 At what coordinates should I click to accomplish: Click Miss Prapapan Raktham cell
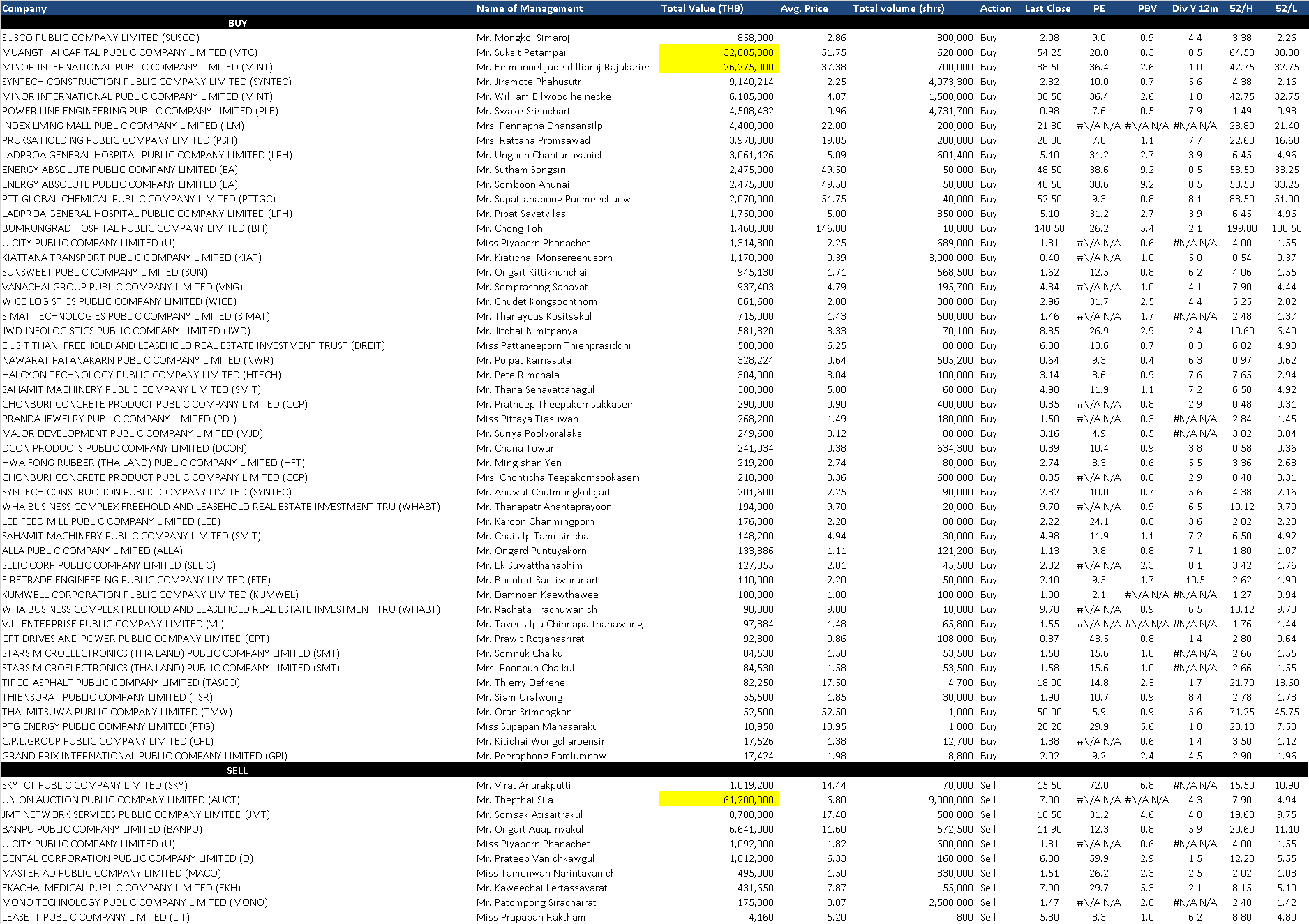click(x=531, y=917)
